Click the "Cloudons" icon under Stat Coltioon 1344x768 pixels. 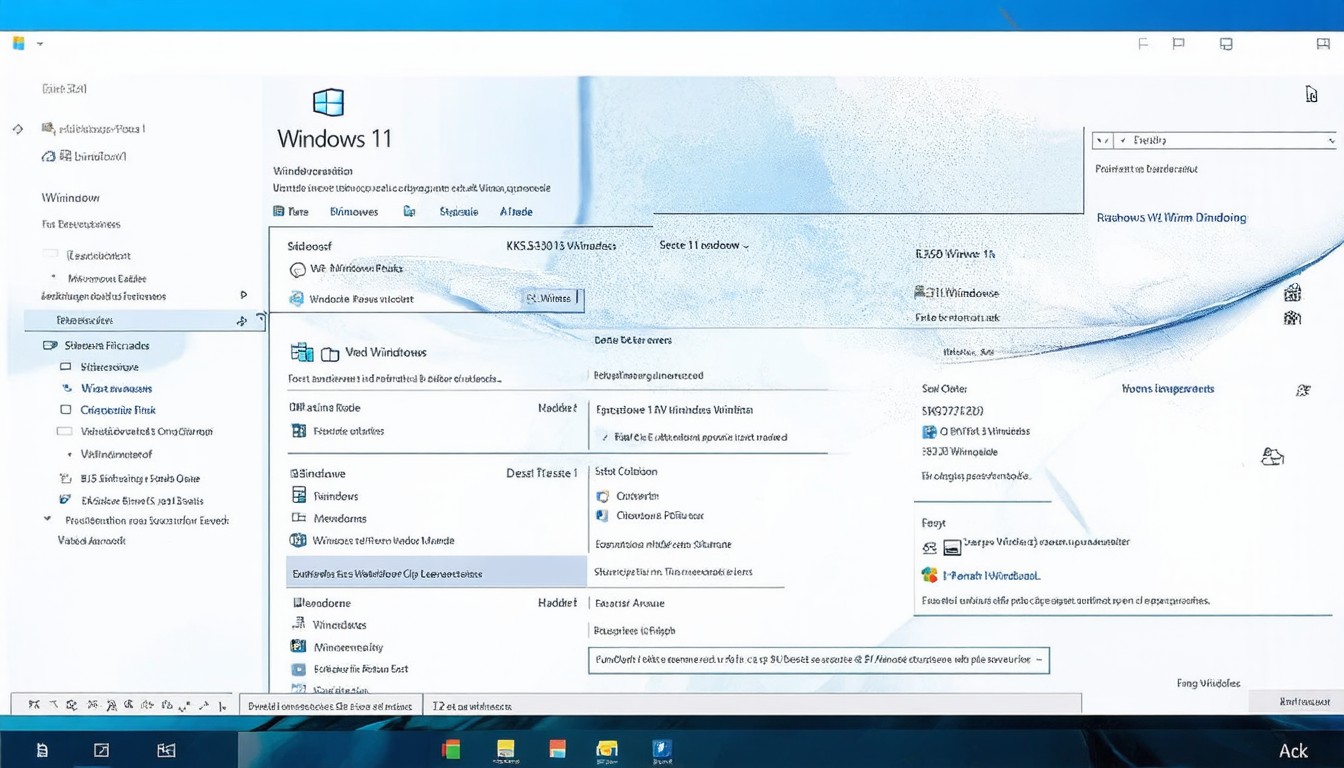[602, 516]
